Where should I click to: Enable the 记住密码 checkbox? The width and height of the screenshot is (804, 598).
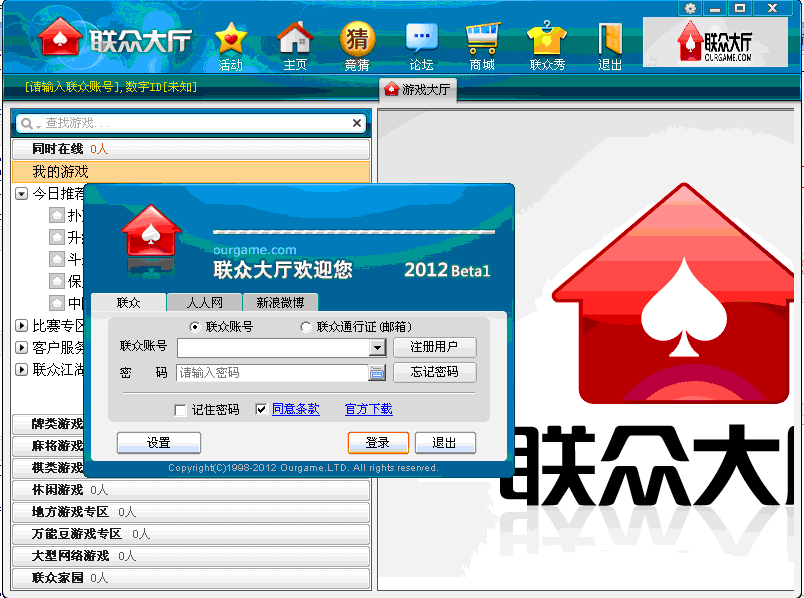tap(180, 410)
